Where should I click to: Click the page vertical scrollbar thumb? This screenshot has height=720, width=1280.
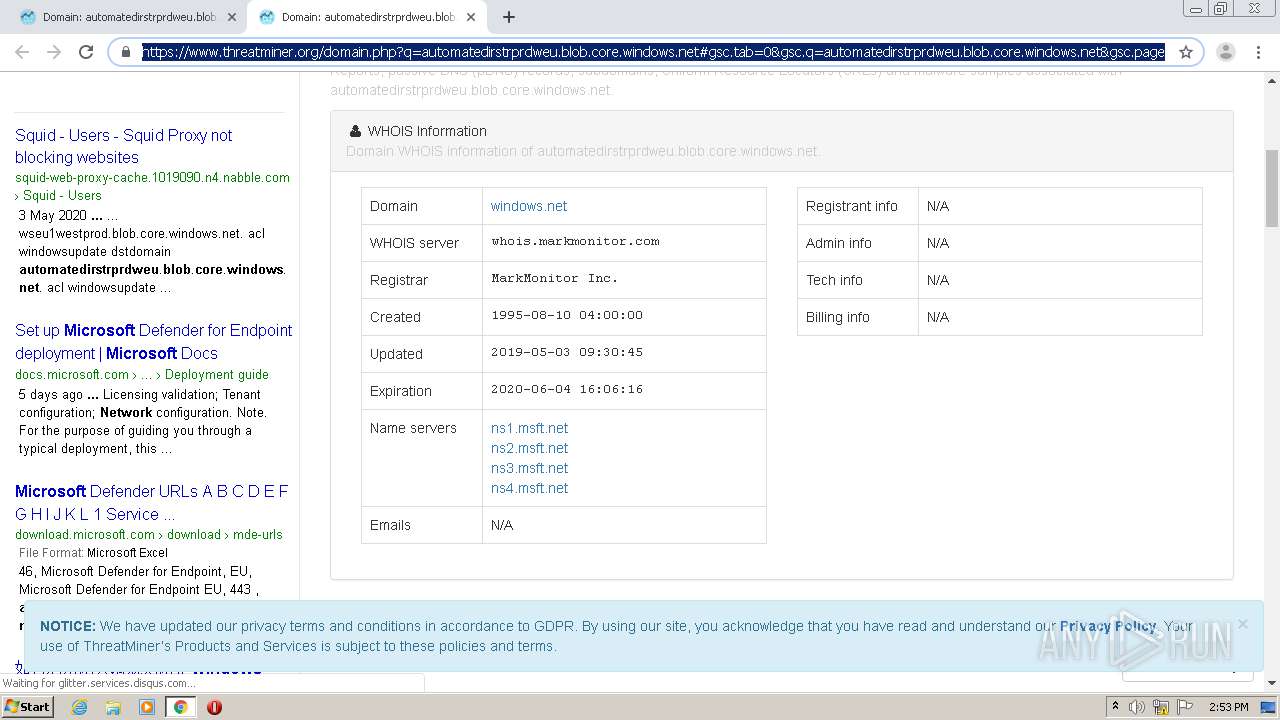click(1272, 188)
